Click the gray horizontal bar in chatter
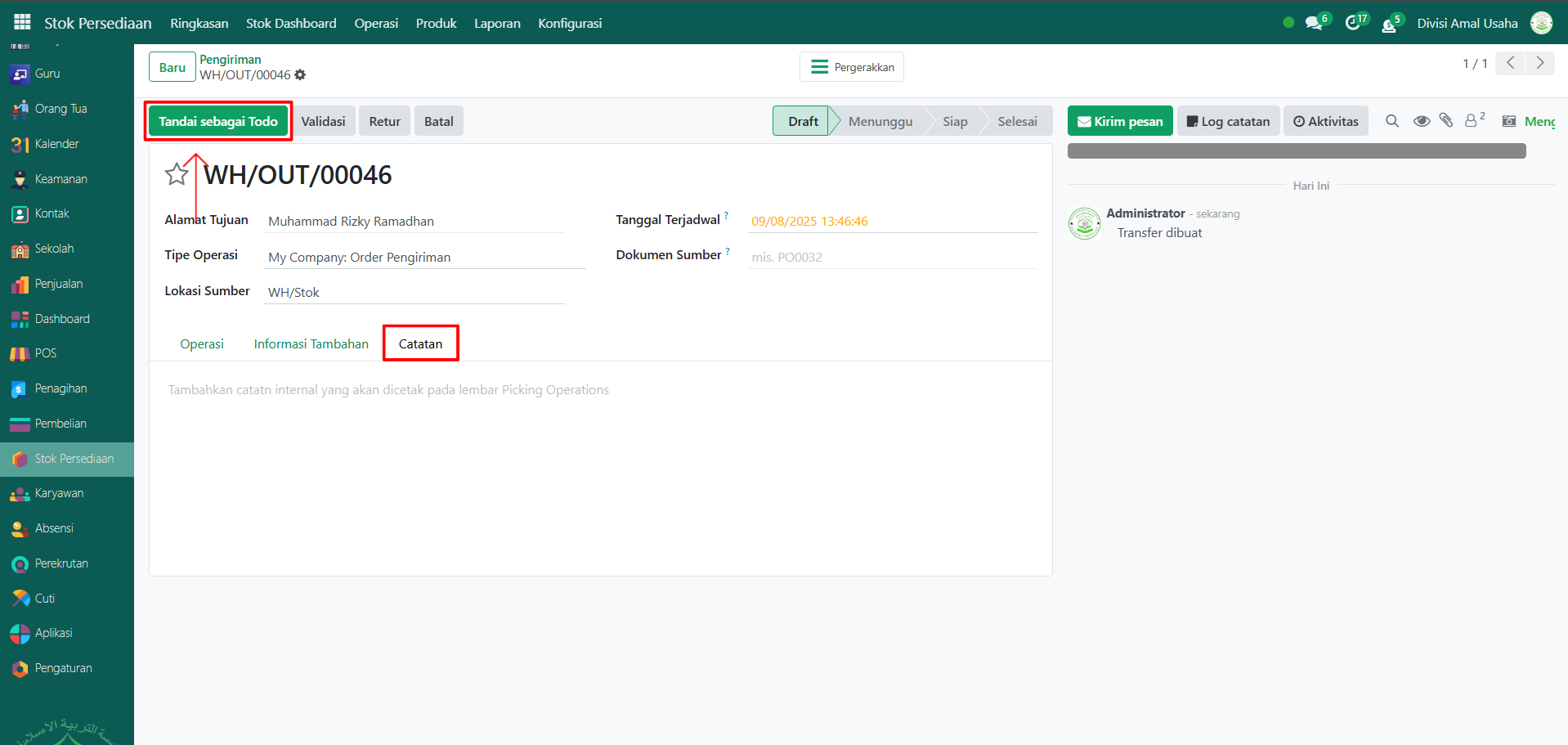This screenshot has height=745, width=1568. tap(1297, 151)
